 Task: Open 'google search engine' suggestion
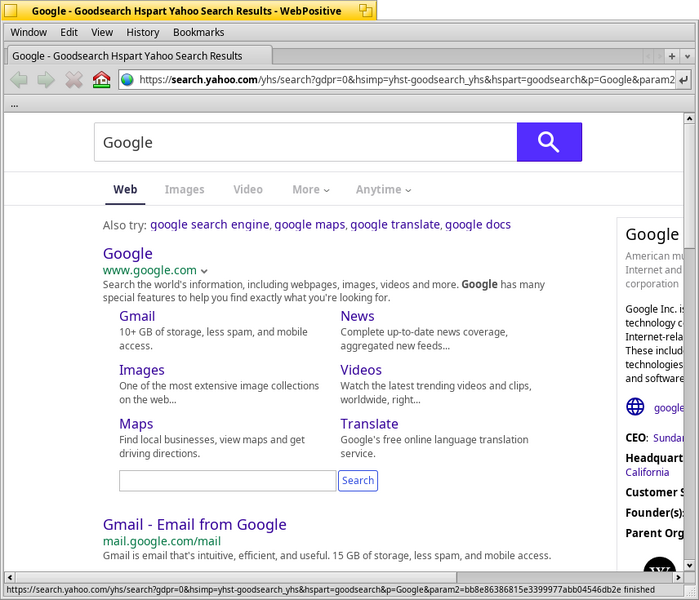210,225
